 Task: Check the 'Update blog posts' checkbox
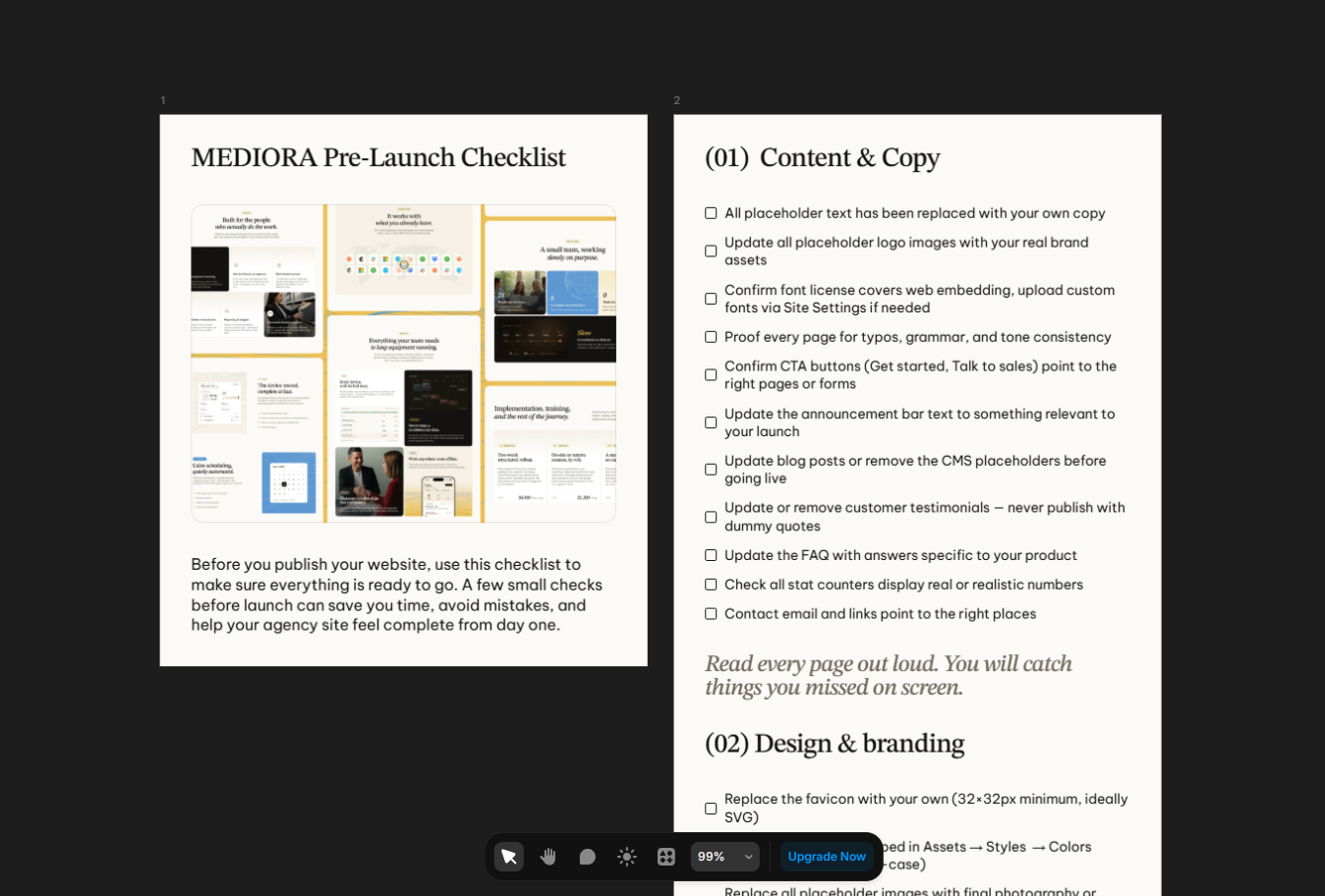click(711, 470)
